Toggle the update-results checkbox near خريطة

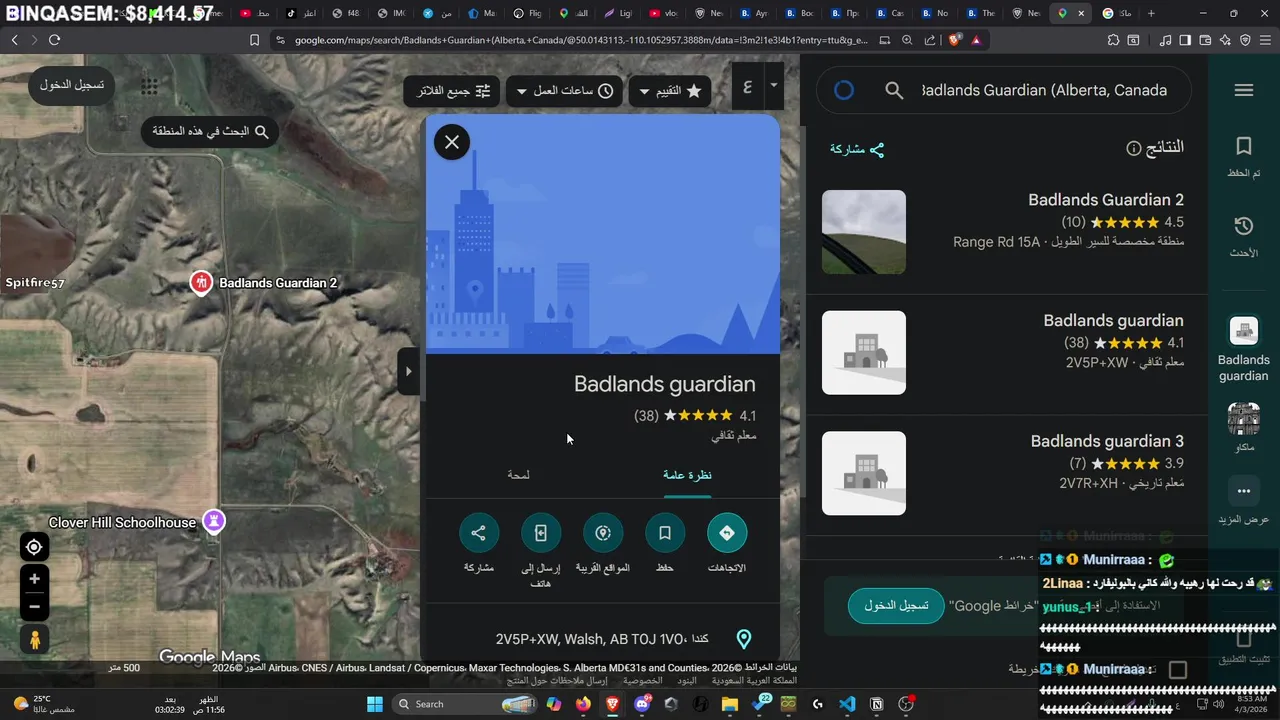[x=1178, y=670]
